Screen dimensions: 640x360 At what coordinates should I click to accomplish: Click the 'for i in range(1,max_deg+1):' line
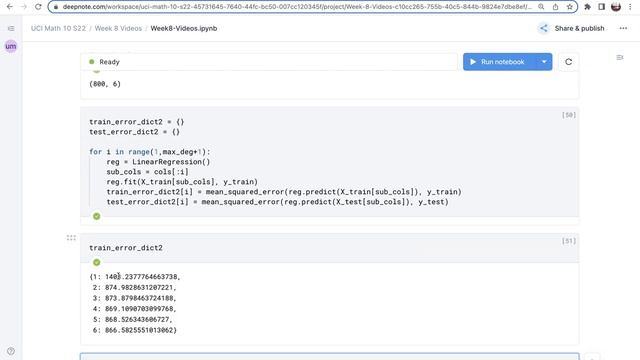click(150, 152)
